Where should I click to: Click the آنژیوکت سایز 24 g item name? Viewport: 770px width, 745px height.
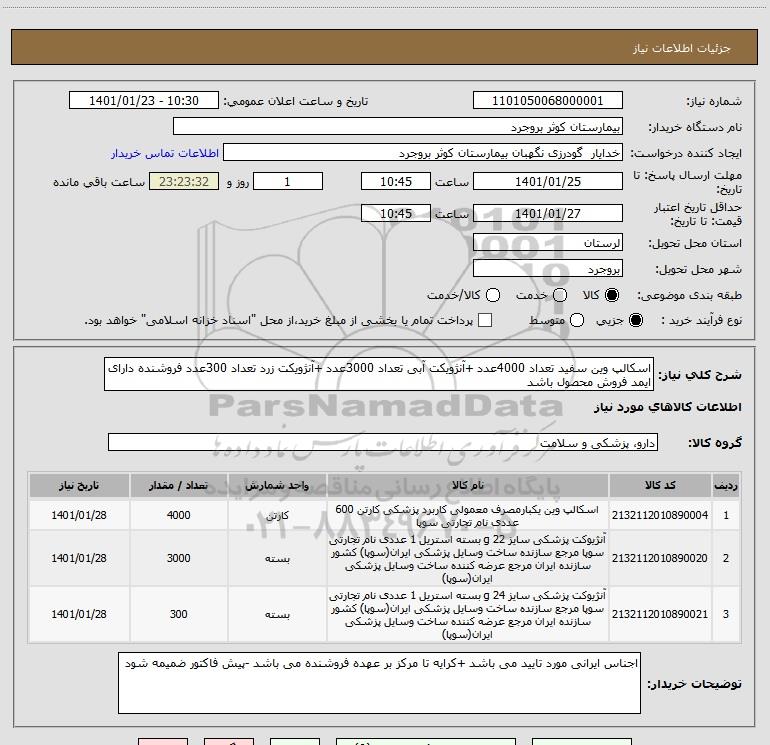468,615
